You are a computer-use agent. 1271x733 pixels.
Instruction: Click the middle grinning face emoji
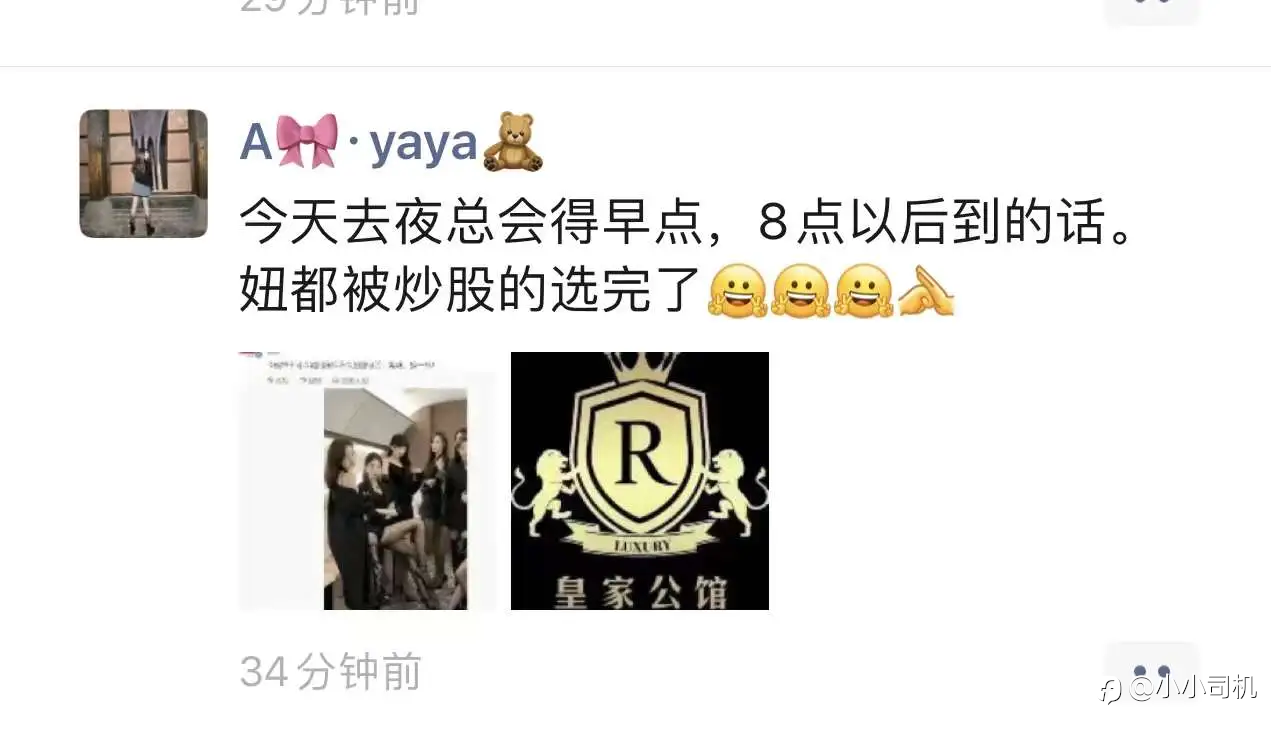coord(800,292)
